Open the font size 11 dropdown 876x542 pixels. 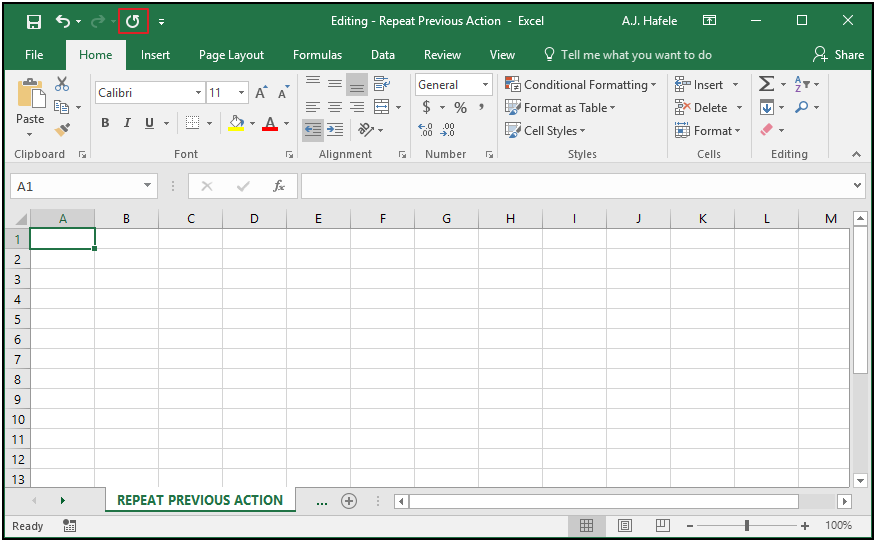241,93
